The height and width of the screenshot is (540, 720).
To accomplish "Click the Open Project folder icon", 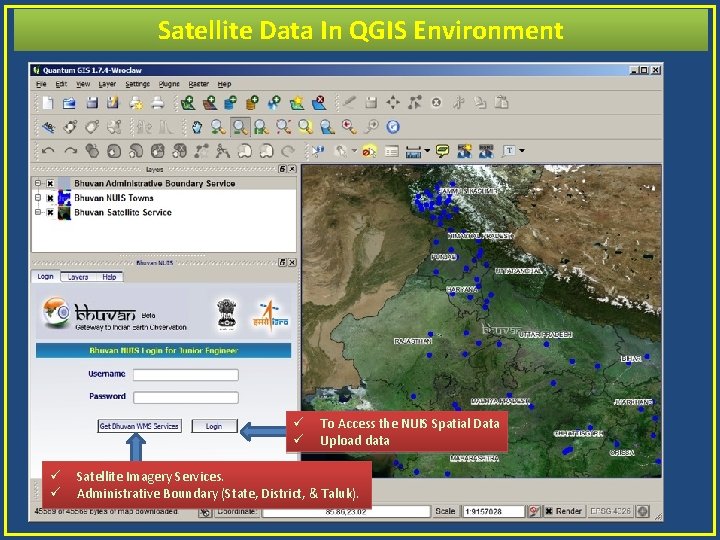I will coord(69,103).
